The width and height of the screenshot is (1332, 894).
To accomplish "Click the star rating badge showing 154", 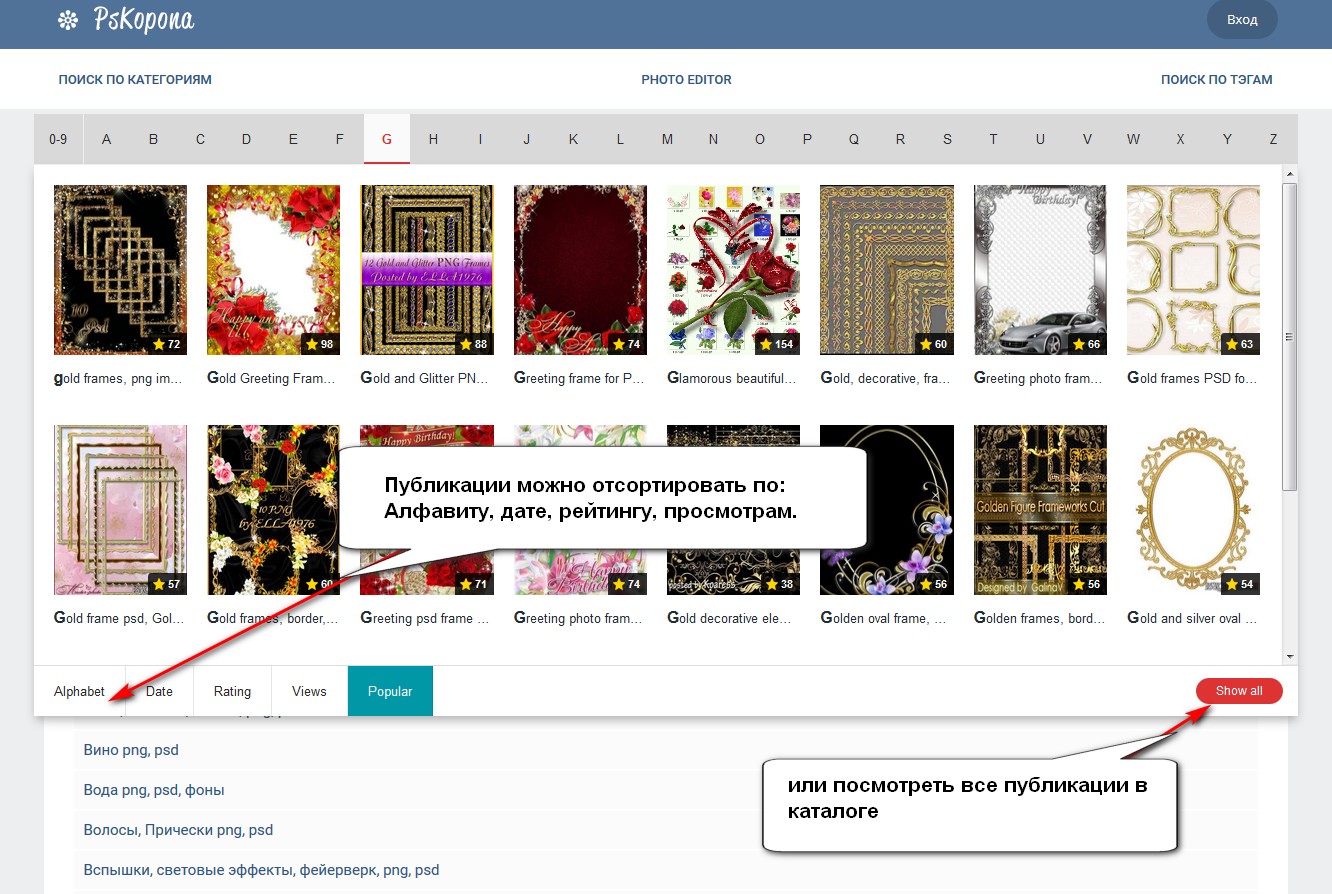I will (777, 344).
